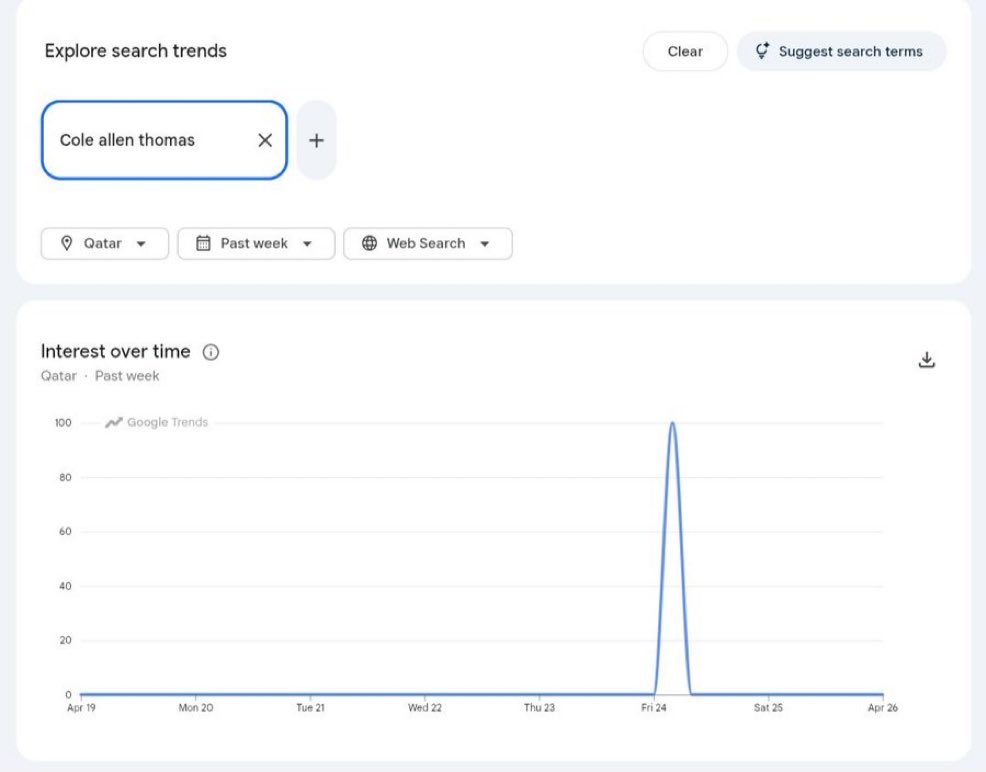Image resolution: width=986 pixels, height=772 pixels.
Task: Click the Sat 25 axis label
Action: (768, 708)
